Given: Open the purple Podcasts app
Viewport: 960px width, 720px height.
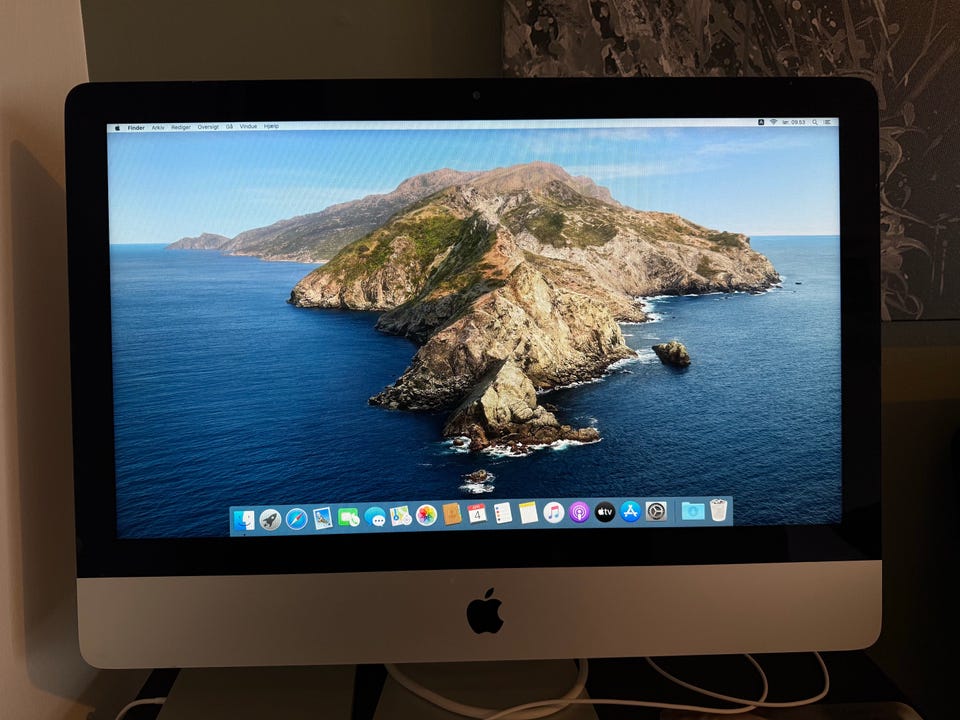Looking at the screenshot, I should pos(579,512).
